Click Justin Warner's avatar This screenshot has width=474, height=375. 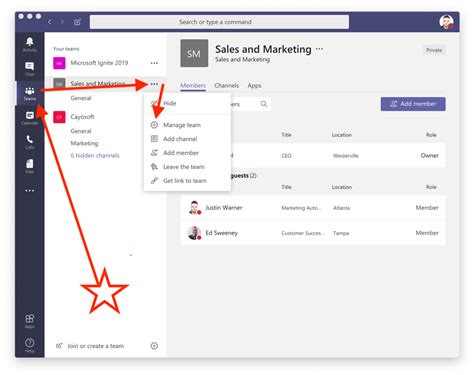[x=194, y=207]
